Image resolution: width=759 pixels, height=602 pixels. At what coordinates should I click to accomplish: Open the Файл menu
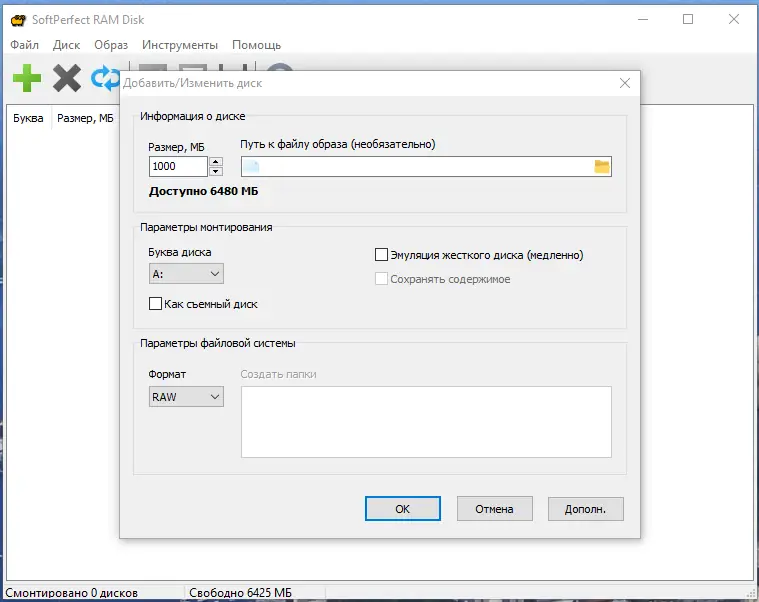point(24,45)
